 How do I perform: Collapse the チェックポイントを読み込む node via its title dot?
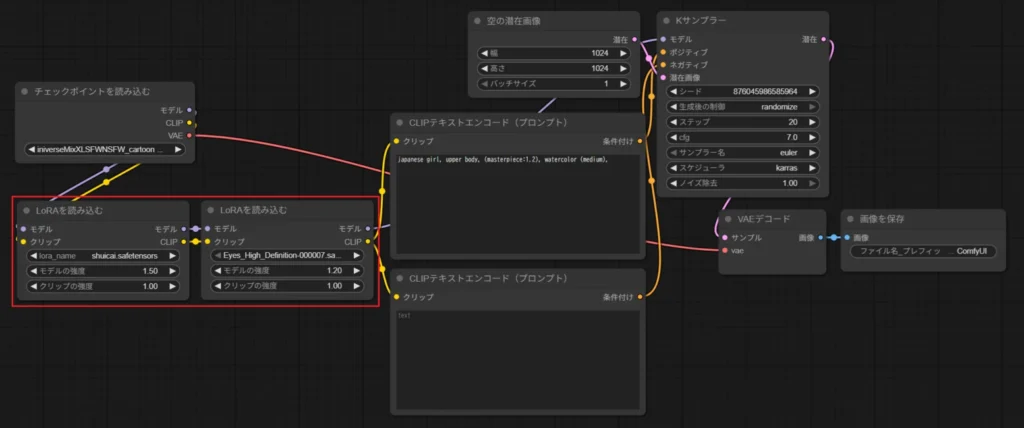25,91
